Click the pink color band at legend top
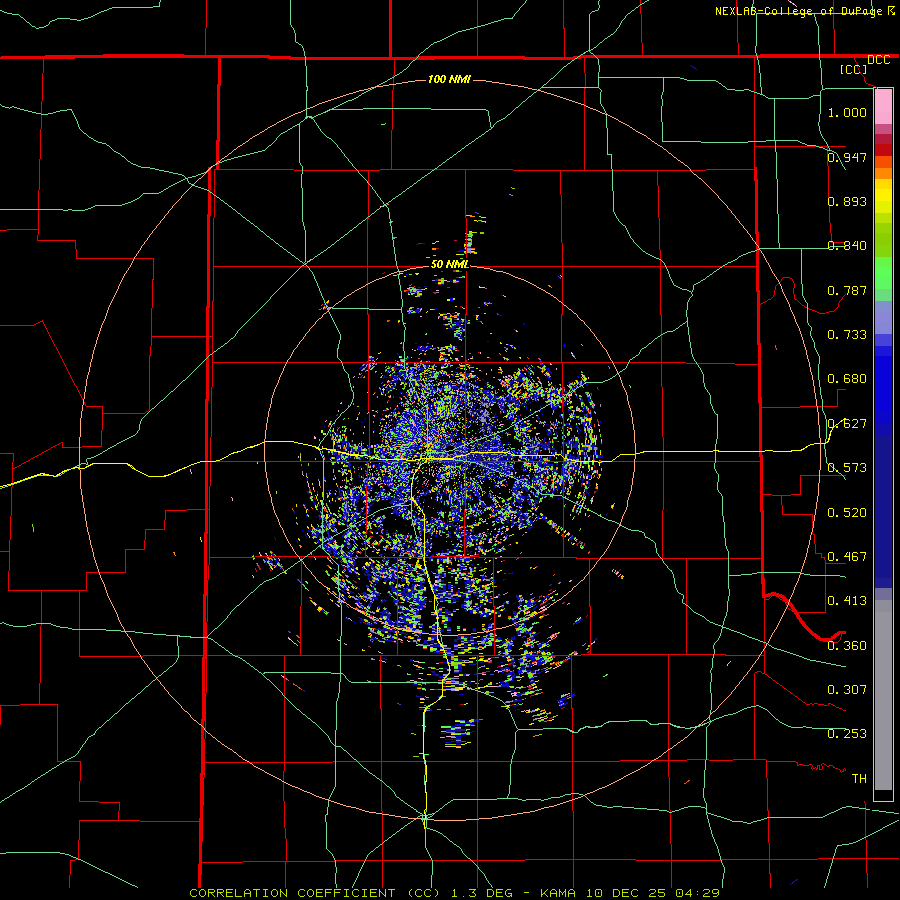Viewport: 900px width, 900px height. coord(883,106)
